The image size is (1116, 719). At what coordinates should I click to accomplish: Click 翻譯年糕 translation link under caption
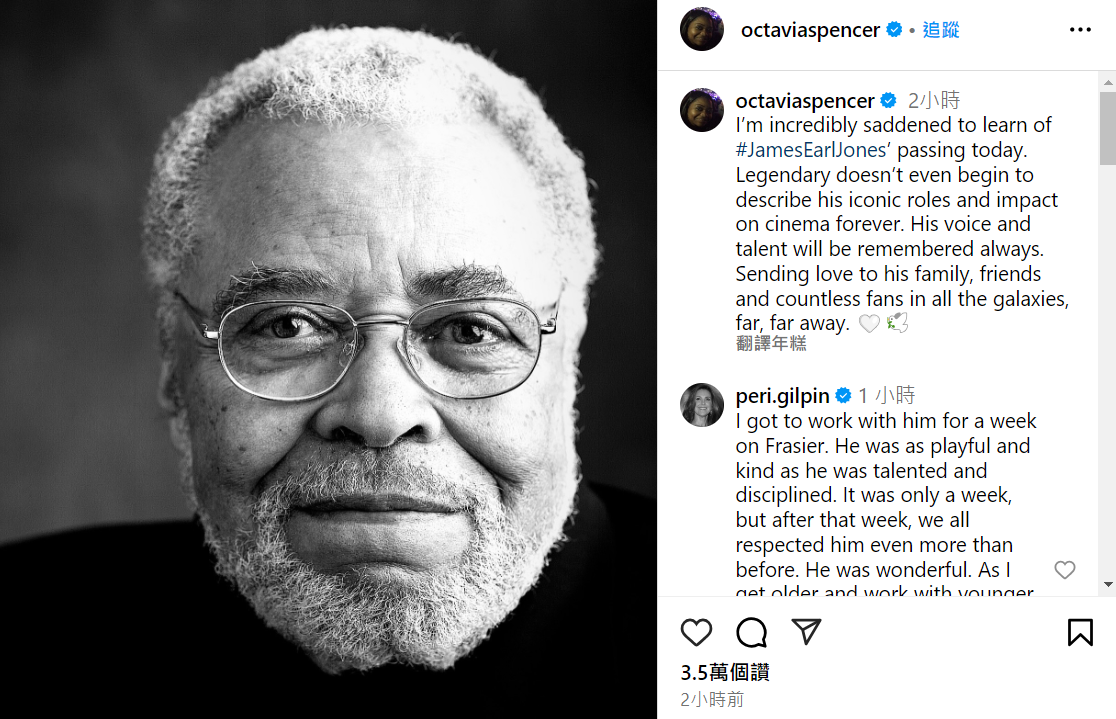(771, 344)
